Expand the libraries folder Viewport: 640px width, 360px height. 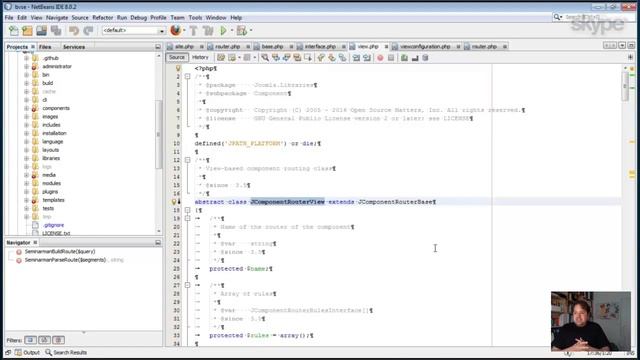(27, 158)
